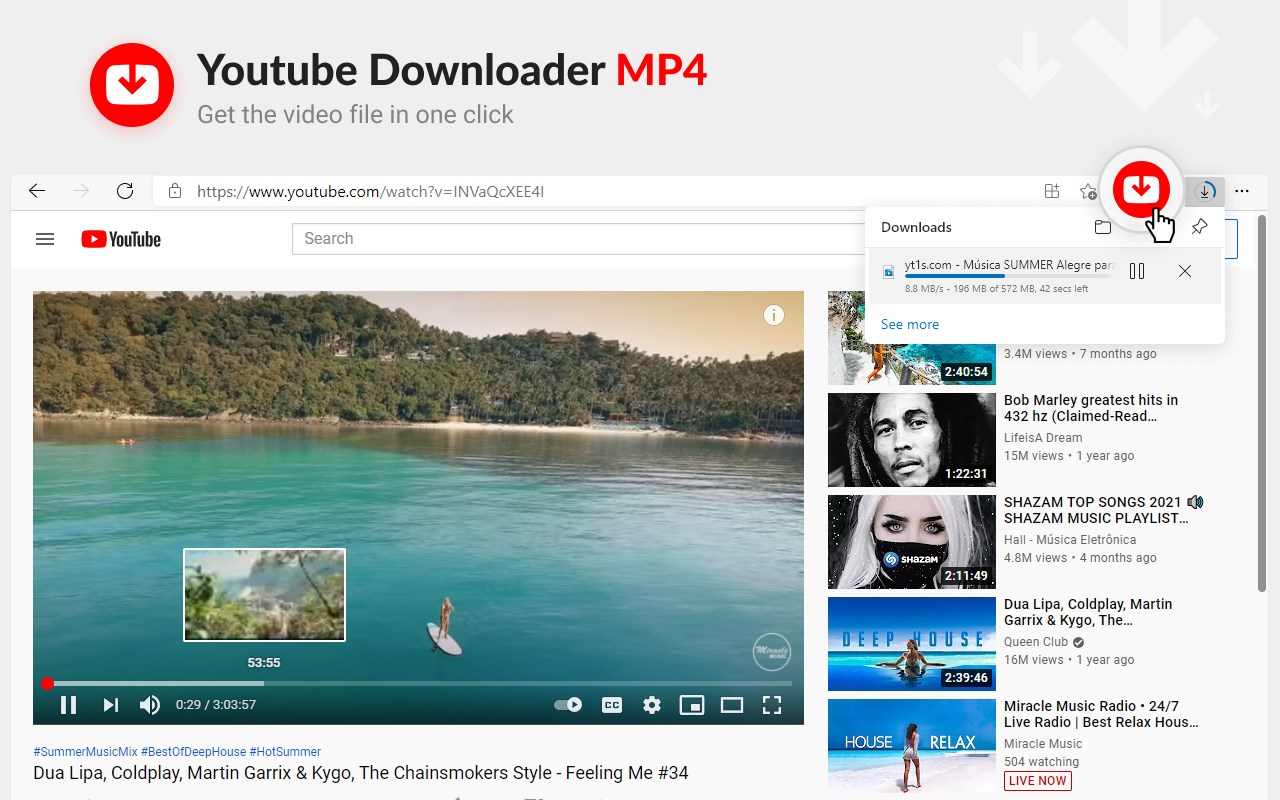The width and height of the screenshot is (1280, 800).
Task: Click the browser downloads toolbar icon
Action: 1206,191
